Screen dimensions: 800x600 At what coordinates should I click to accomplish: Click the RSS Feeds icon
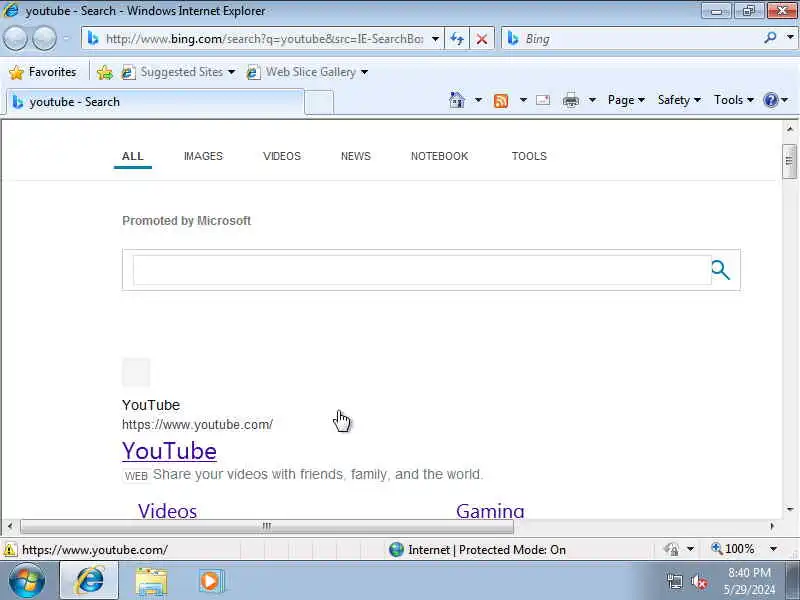(x=501, y=101)
